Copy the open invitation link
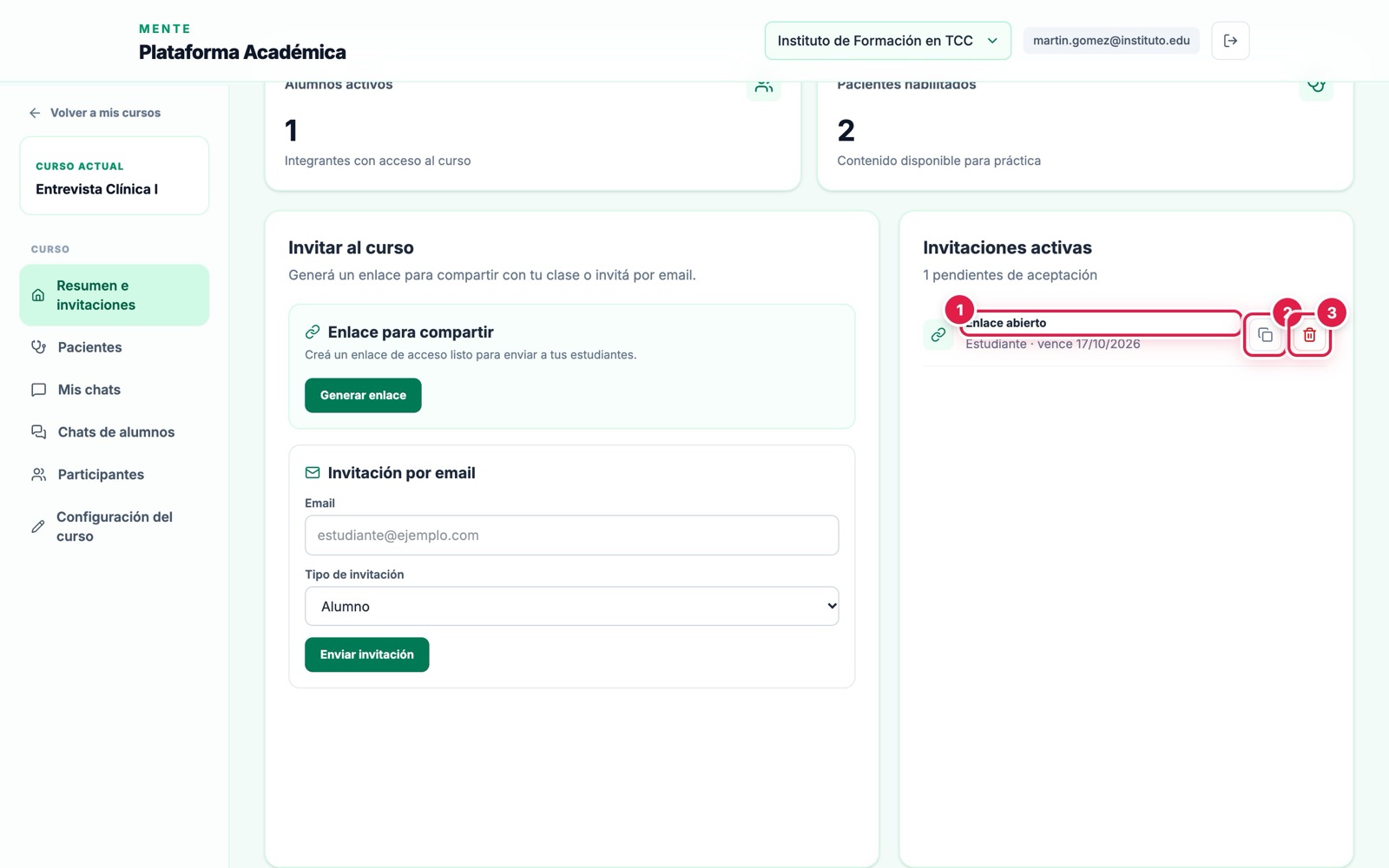Image resolution: width=1389 pixels, height=868 pixels. (1265, 335)
